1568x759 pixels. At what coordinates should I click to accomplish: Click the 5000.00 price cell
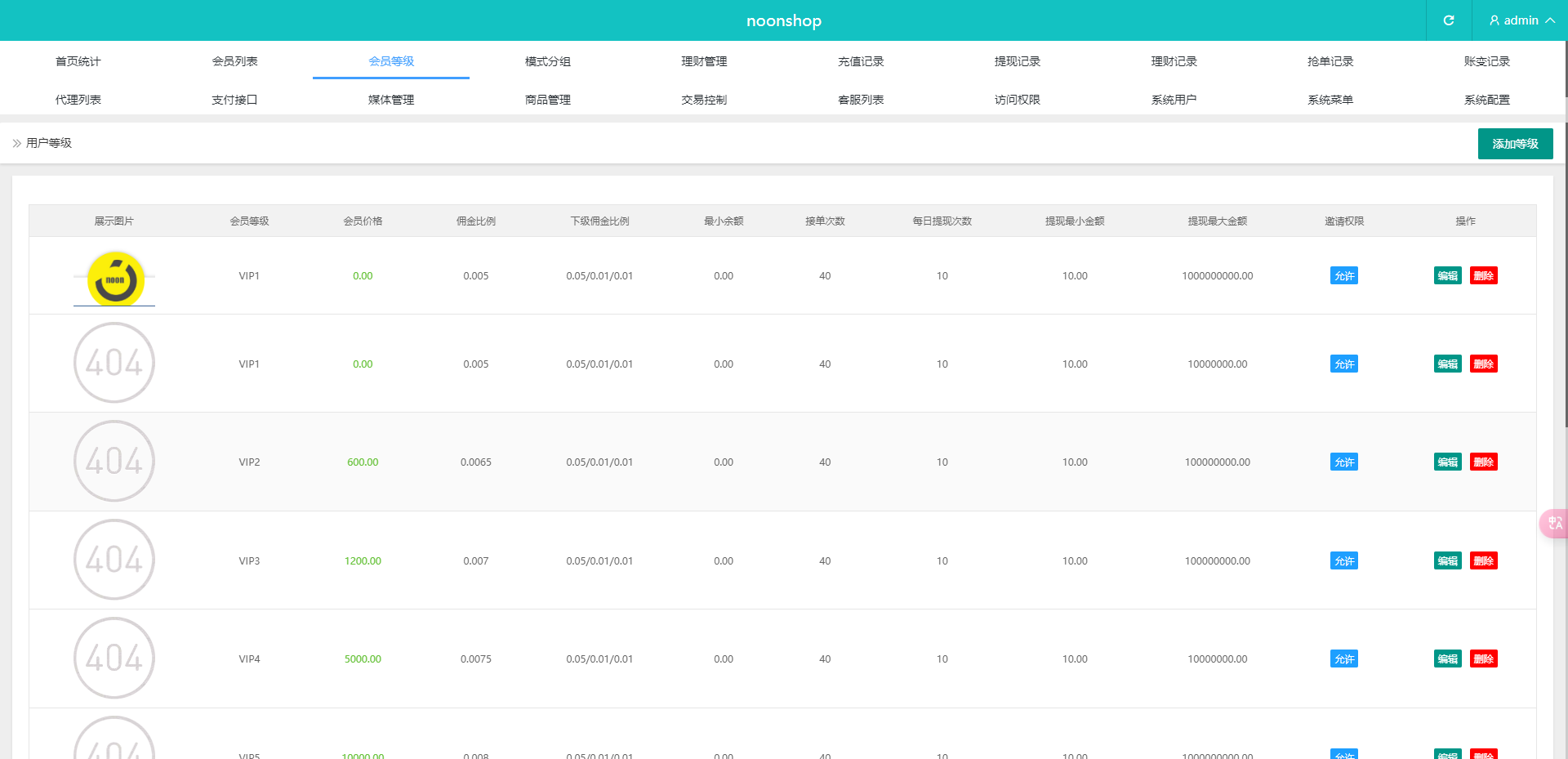[363, 659]
